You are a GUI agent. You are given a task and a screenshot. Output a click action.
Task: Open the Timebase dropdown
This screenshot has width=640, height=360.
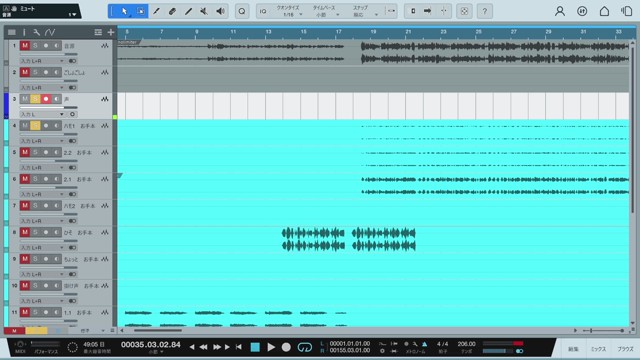point(325,11)
